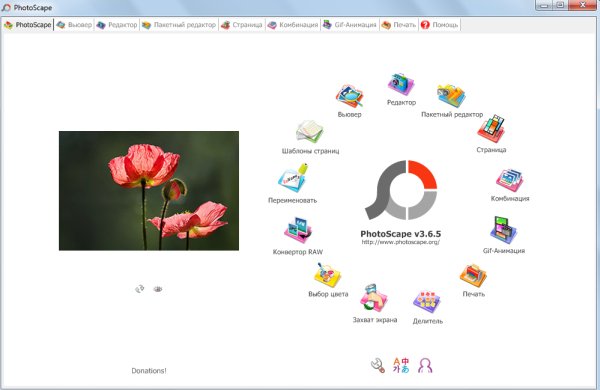Switch to the Пакетный редактор tab
Image resolution: width=600 pixels, height=390 pixels.
tap(179, 25)
